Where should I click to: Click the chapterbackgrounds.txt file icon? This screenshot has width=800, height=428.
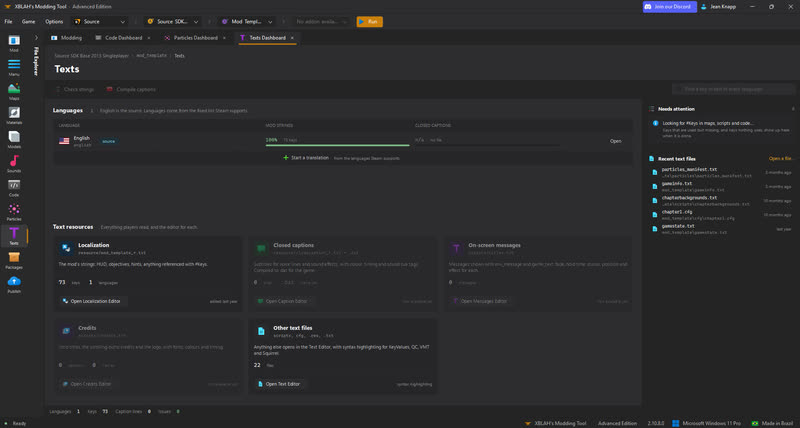[655, 200]
